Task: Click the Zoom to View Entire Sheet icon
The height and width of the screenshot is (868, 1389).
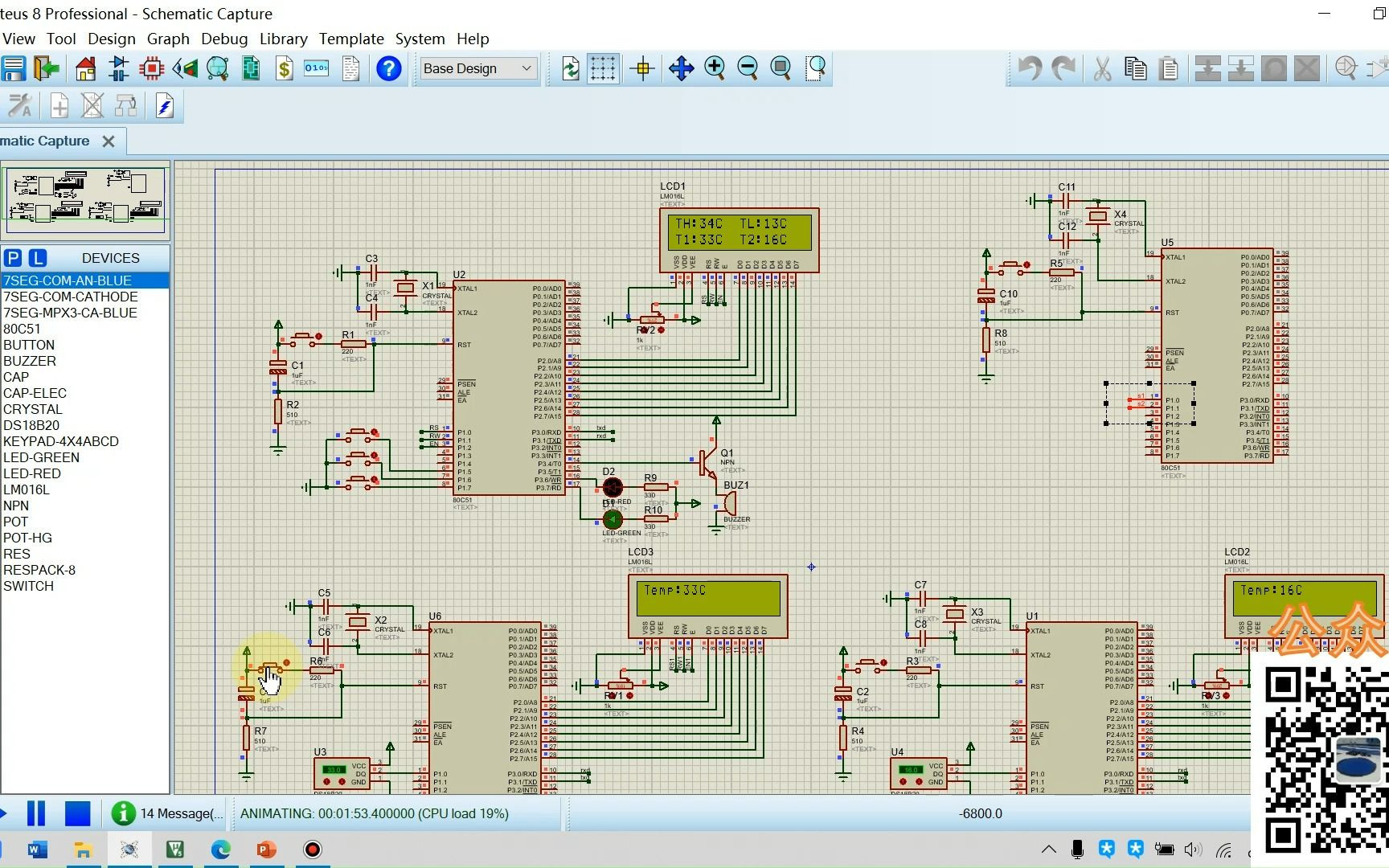Action: 781,68
